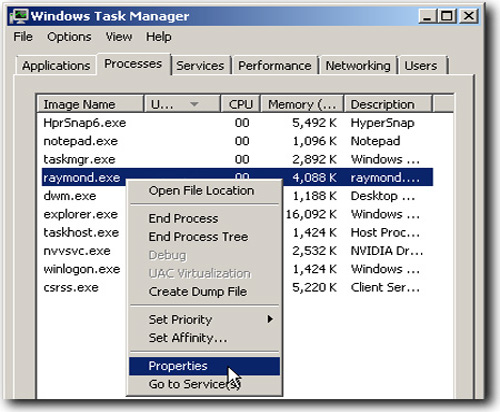Open the View menu

pyautogui.click(x=119, y=37)
